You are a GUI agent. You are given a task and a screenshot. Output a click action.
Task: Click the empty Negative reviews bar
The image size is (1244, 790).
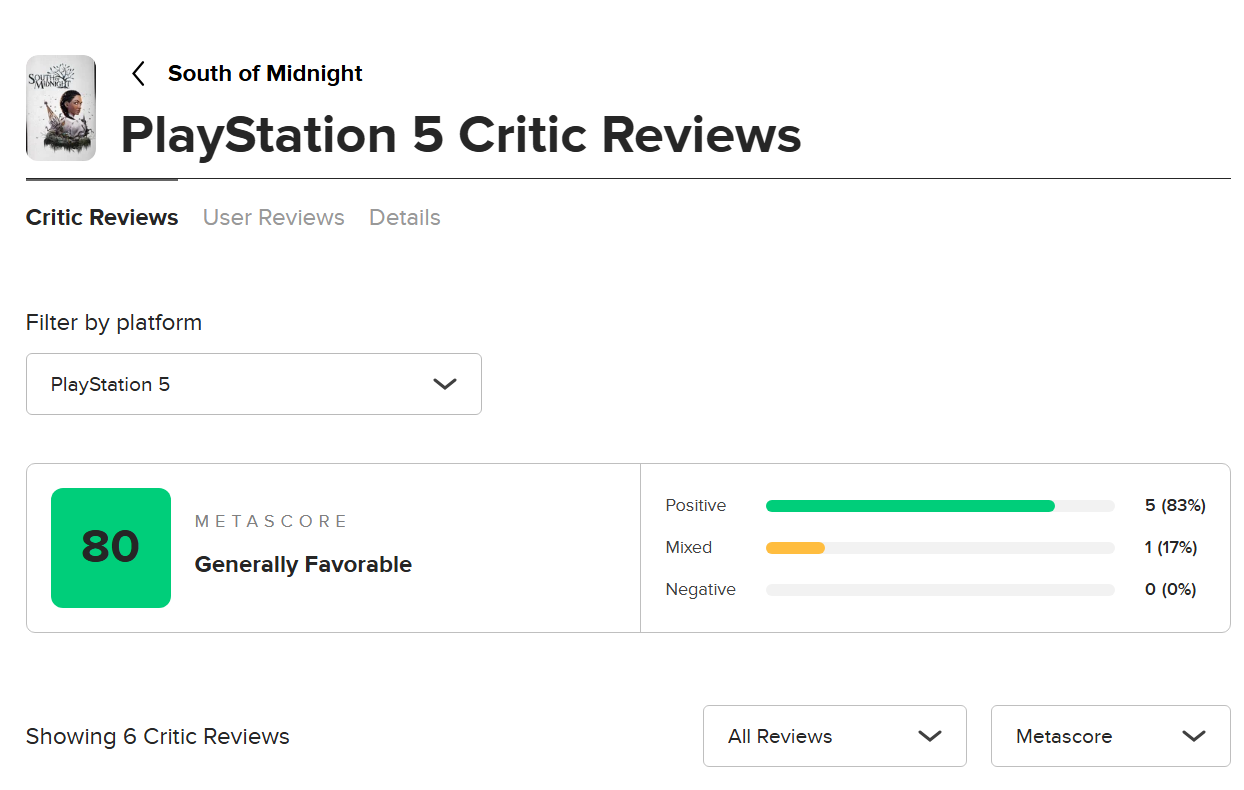(x=940, y=590)
